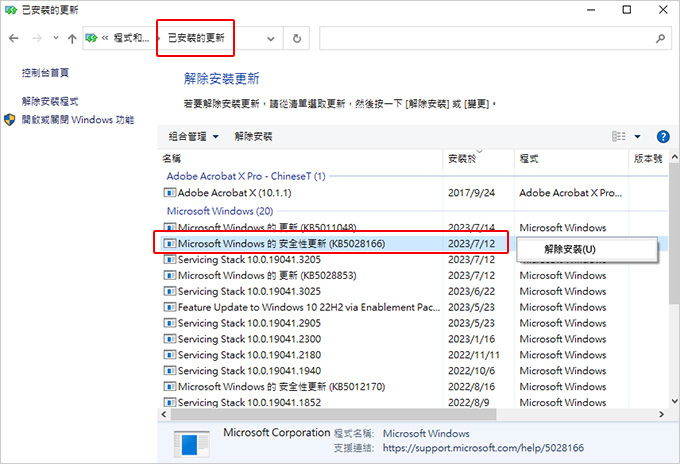Click the search magnifier icon

click(660, 38)
